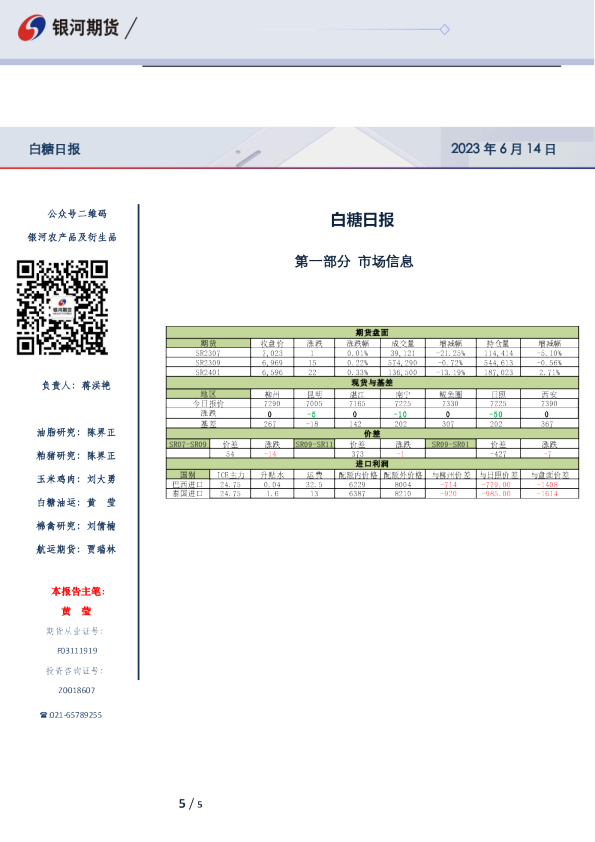
Task: Select the text 银河农产品及衍生品
Action: (x=72, y=237)
